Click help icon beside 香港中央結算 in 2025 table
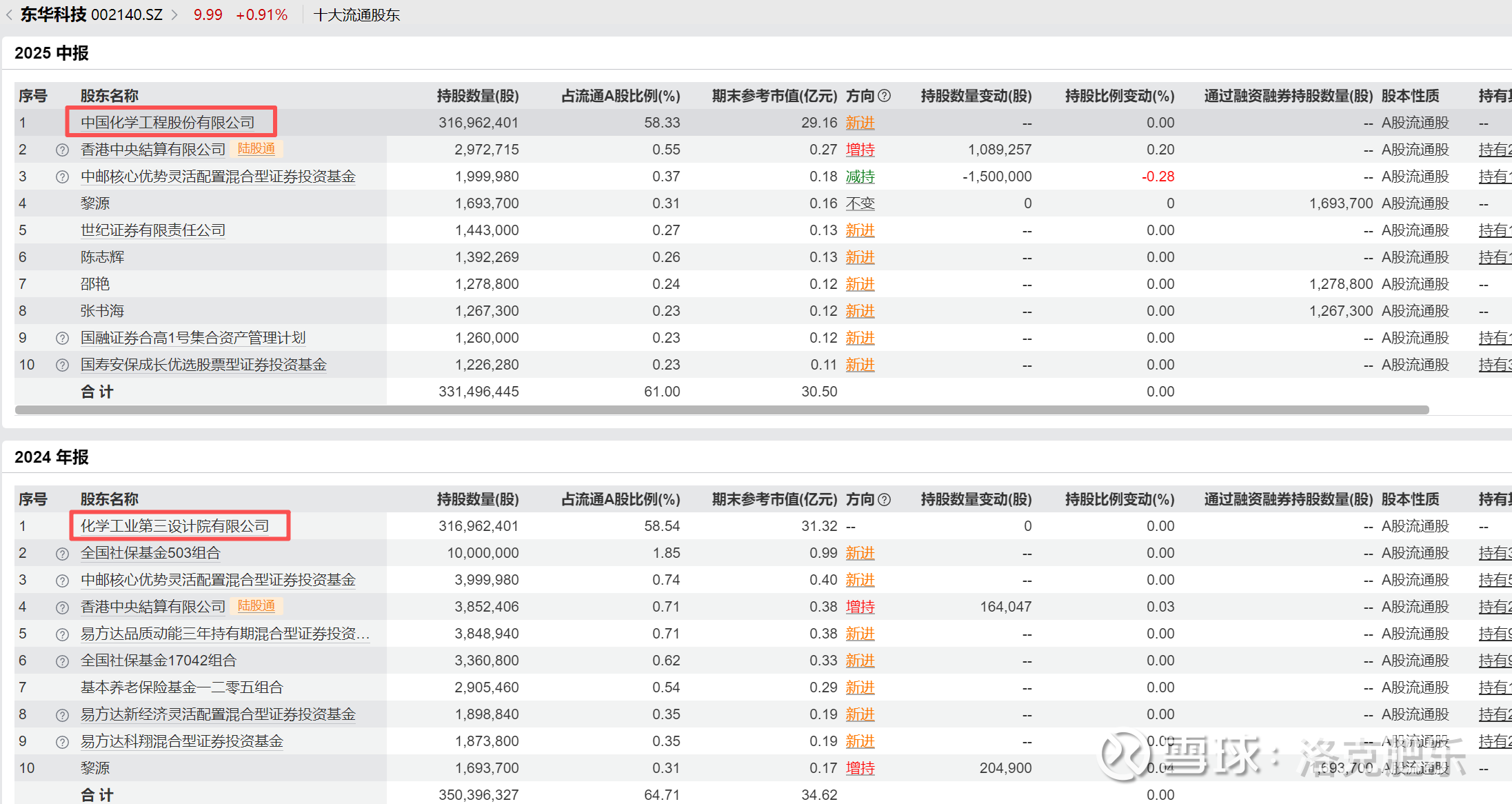1512x804 pixels. pyautogui.click(x=62, y=150)
